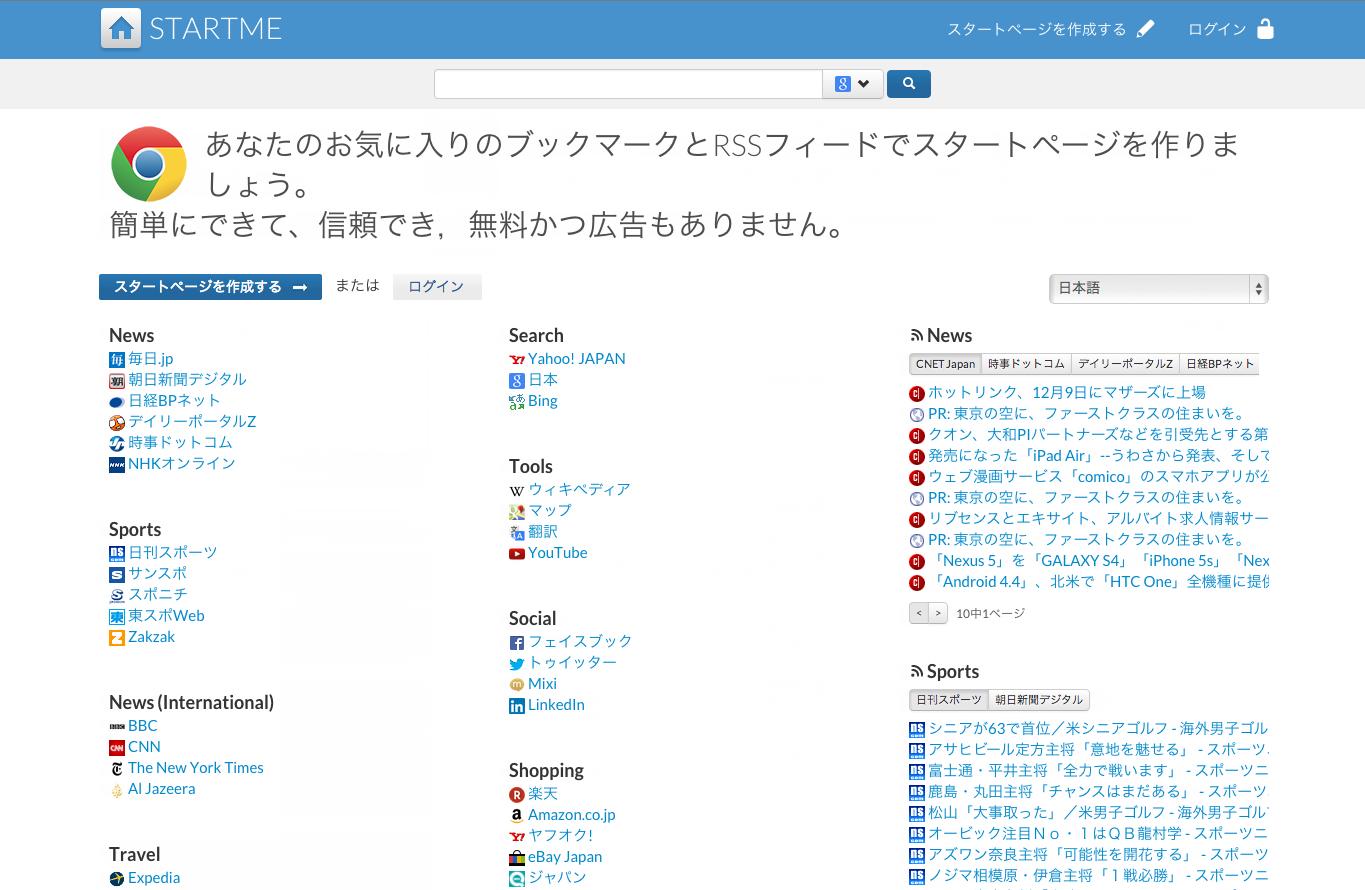Screen dimensions: 1365x890
Task: Open the Al Jazeera link
Action: (162, 789)
